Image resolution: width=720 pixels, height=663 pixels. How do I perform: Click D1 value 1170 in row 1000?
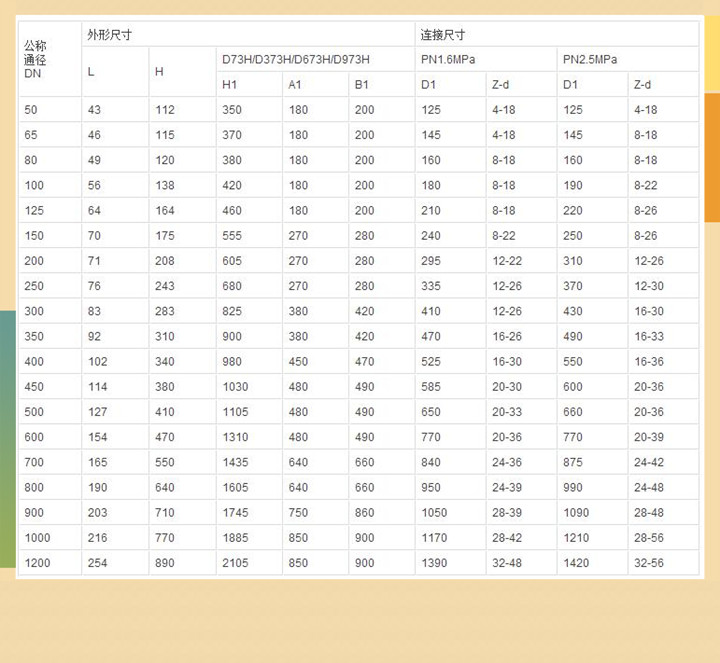(x=434, y=538)
